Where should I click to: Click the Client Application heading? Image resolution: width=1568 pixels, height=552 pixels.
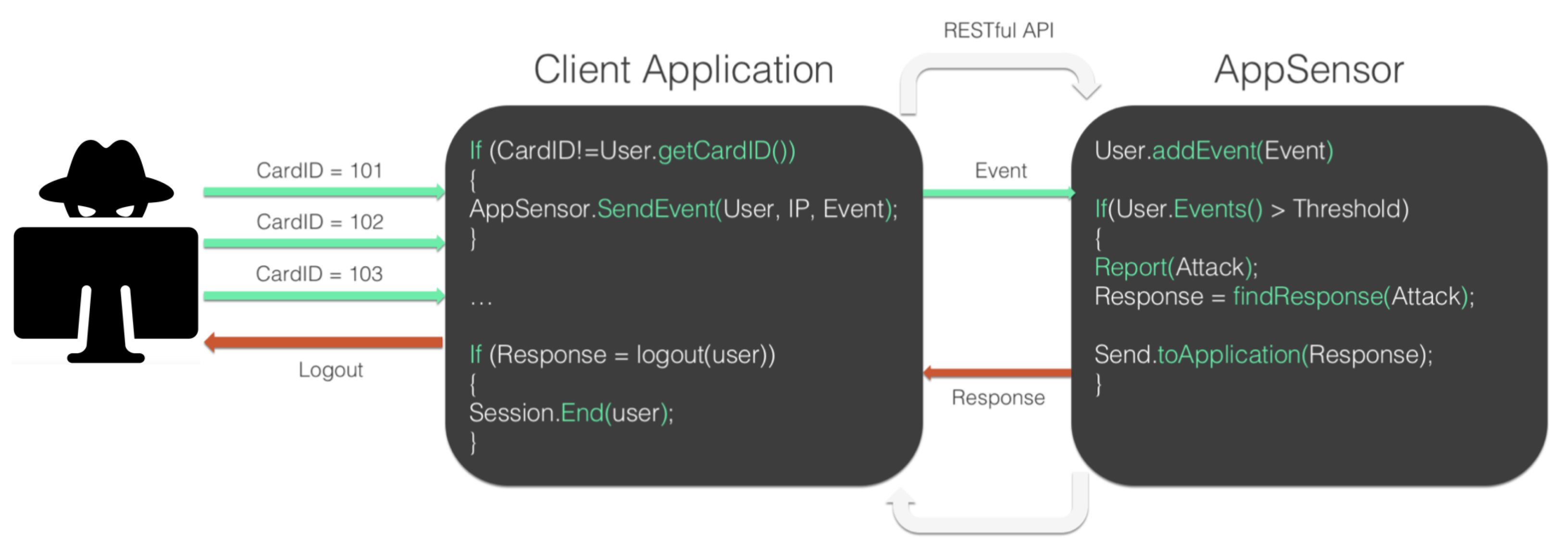[684, 69]
